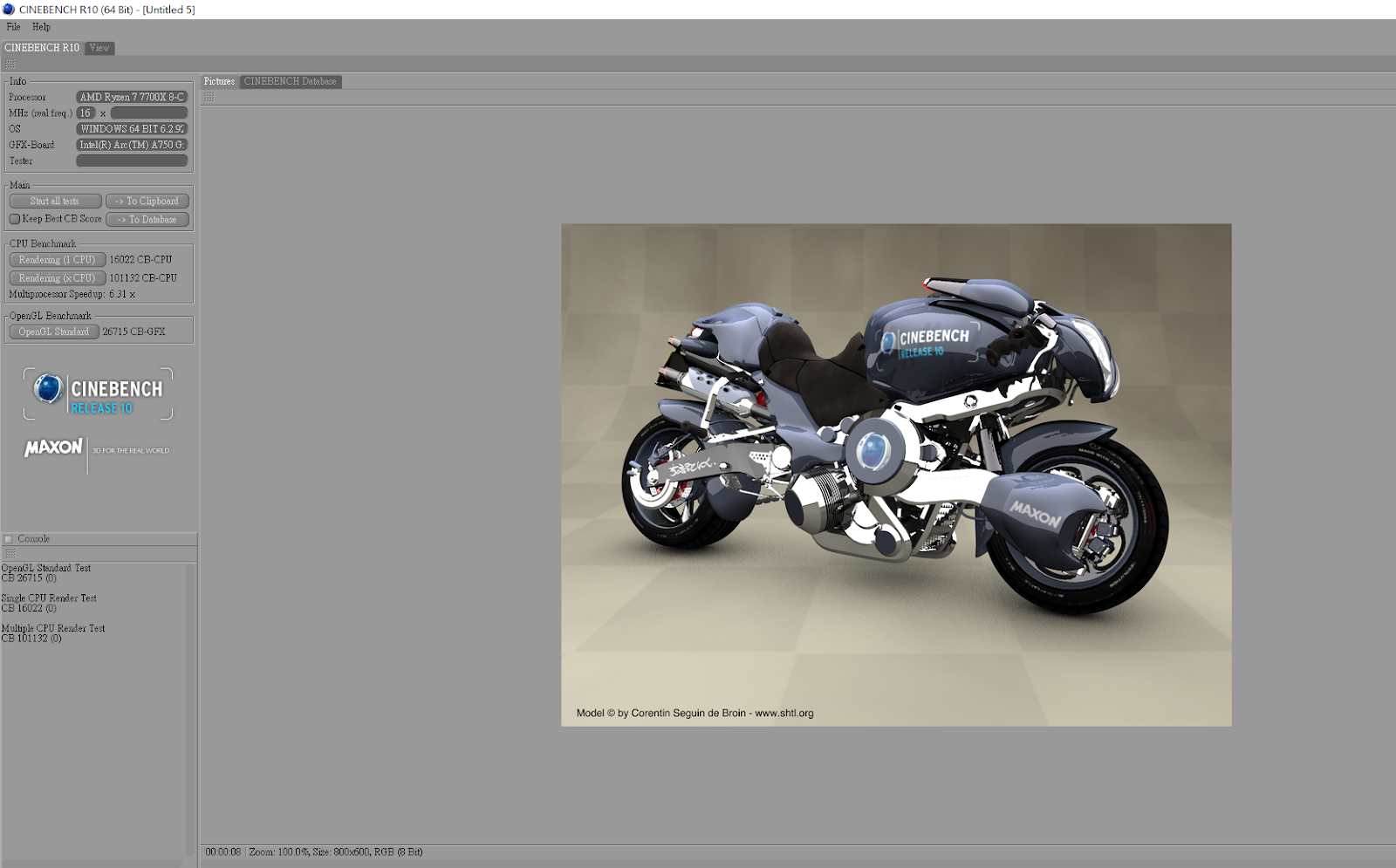Click the Start all tests button
This screenshot has height=868, width=1396.
click(55, 201)
